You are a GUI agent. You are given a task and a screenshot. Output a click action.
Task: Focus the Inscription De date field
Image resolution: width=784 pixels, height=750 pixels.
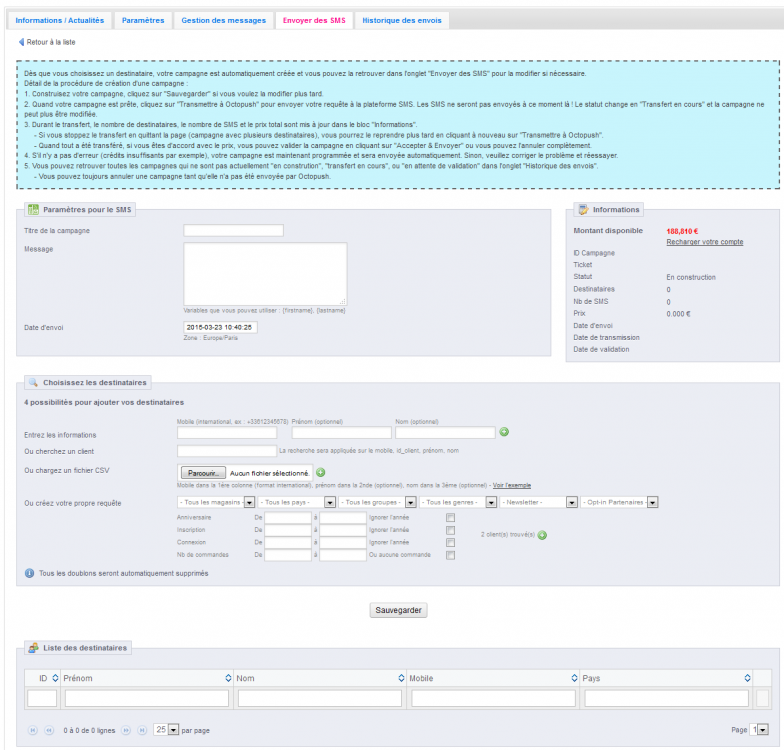pos(288,530)
